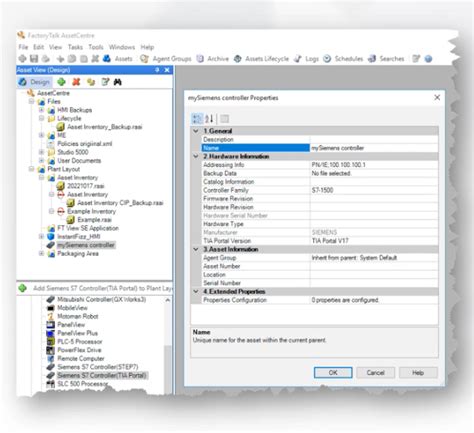Select mySiemens controller in tree
Screen dimensions: 474x433
[x=86, y=245]
